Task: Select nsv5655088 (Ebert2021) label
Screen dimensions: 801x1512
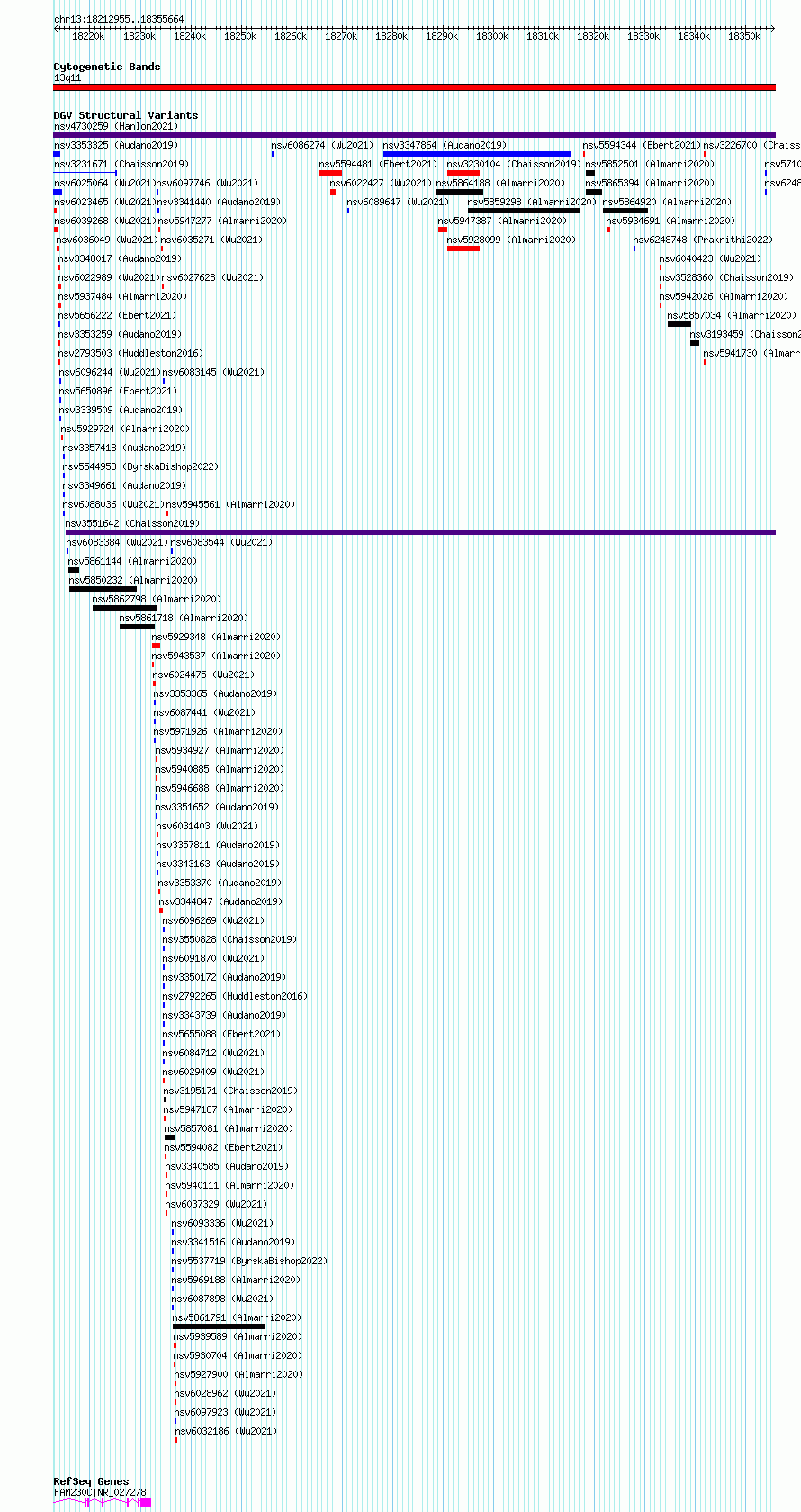Action: pyautogui.click(x=221, y=1034)
